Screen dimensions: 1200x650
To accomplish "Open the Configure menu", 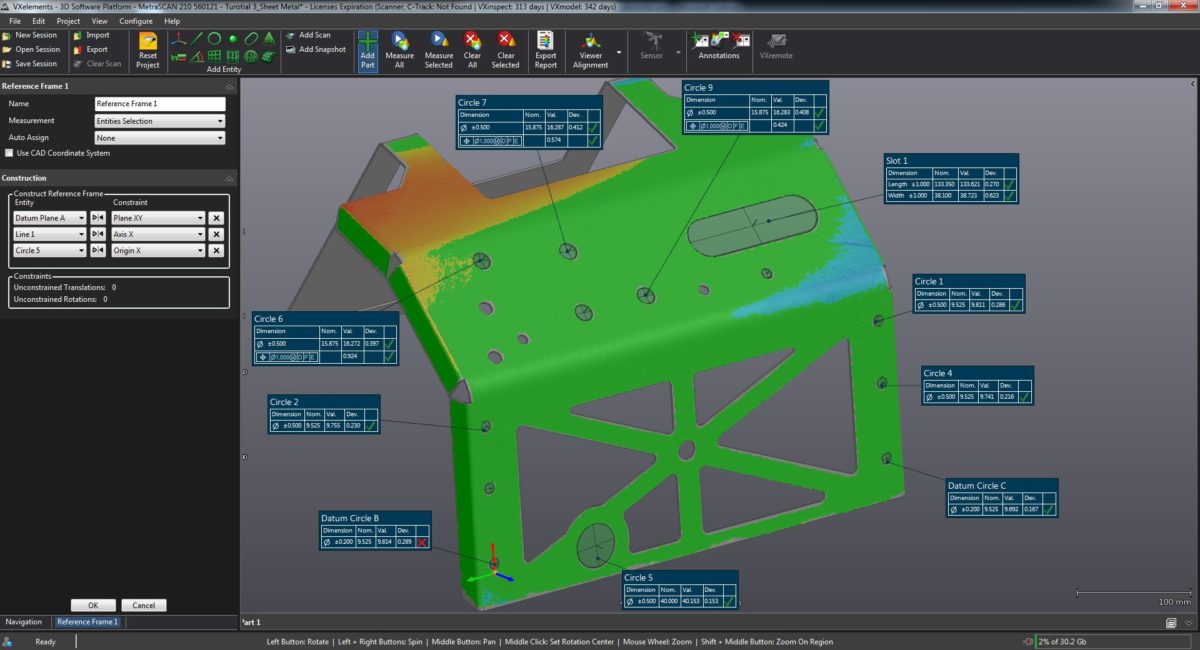I will pyautogui.click(x=136, y=20).
